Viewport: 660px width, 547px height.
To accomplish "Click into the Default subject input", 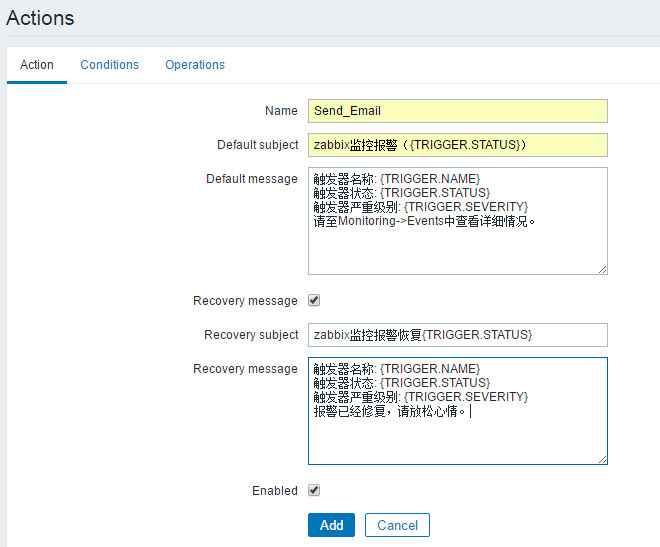I will pyautogui.click(x=457, y=145).
